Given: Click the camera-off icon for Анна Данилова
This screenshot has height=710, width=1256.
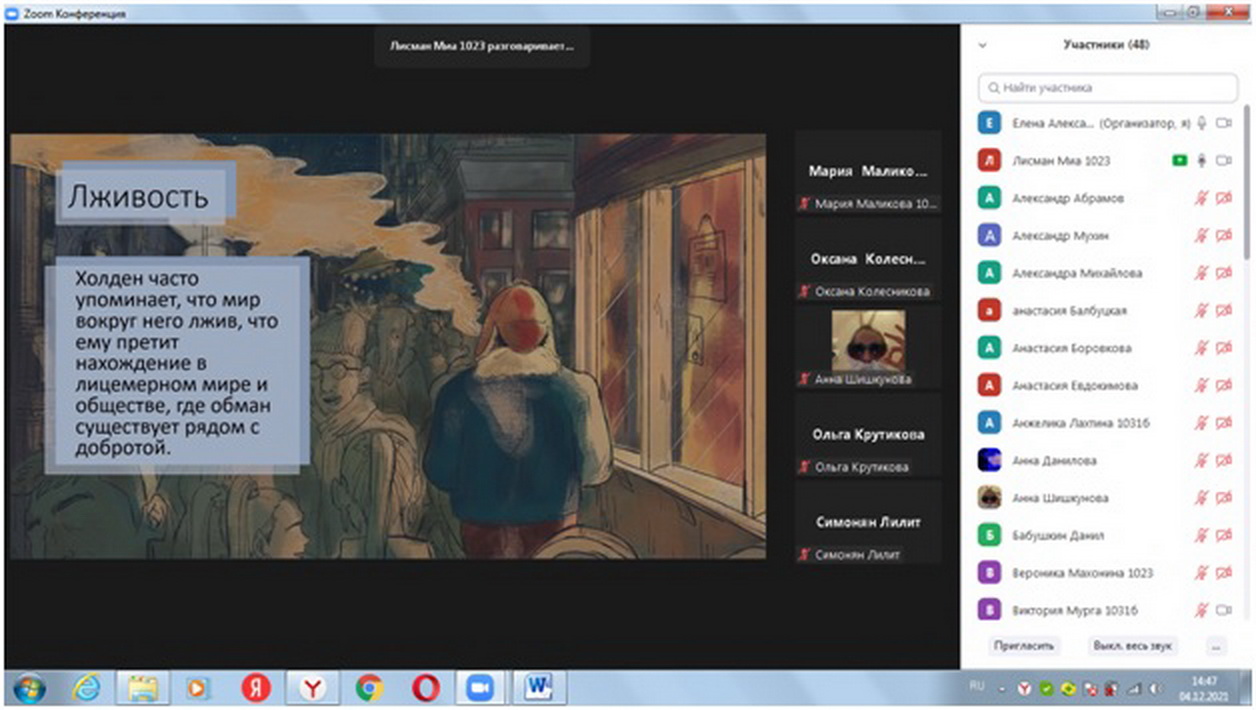Looking at the screenshot, I should 1222,460.
